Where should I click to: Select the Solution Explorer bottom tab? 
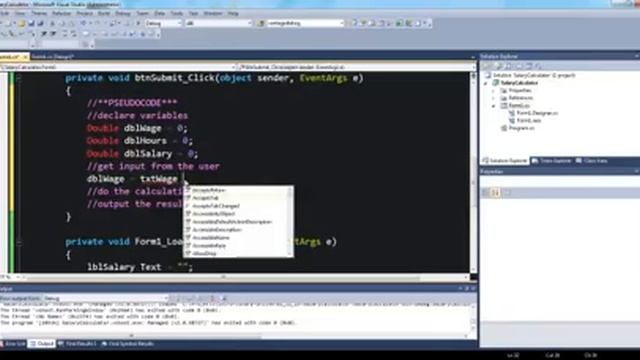505,161
